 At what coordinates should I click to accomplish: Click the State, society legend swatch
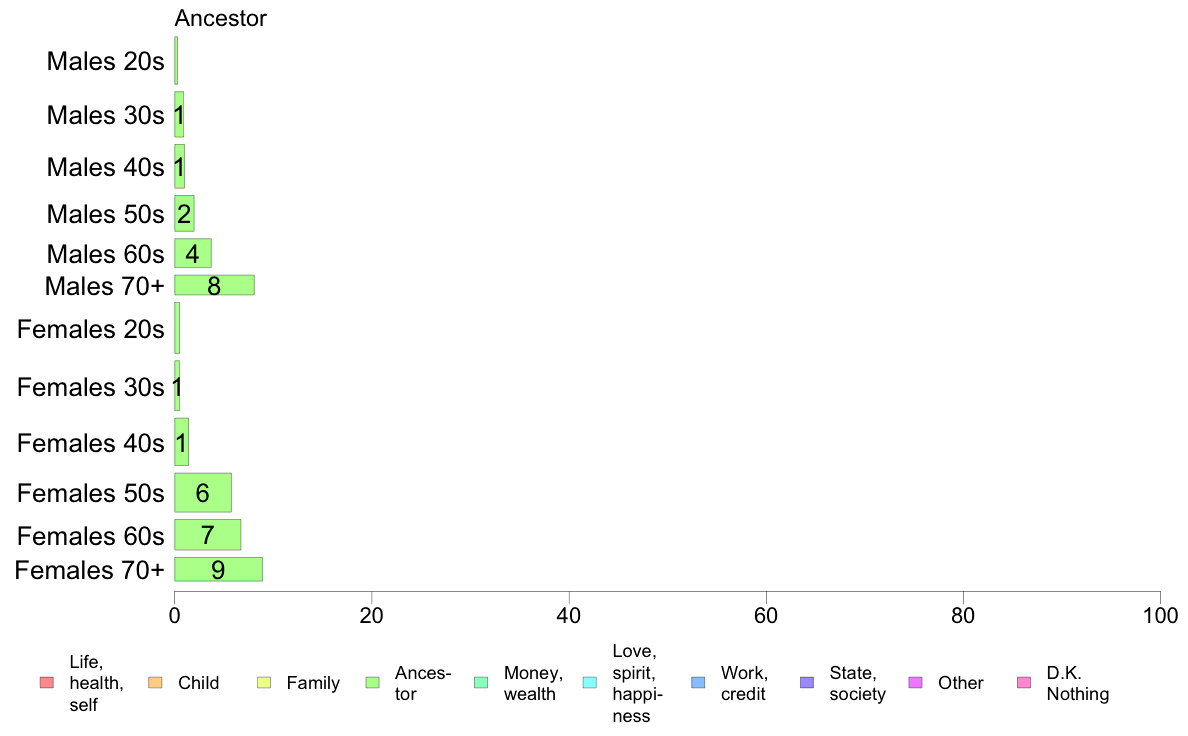(807, 683)
